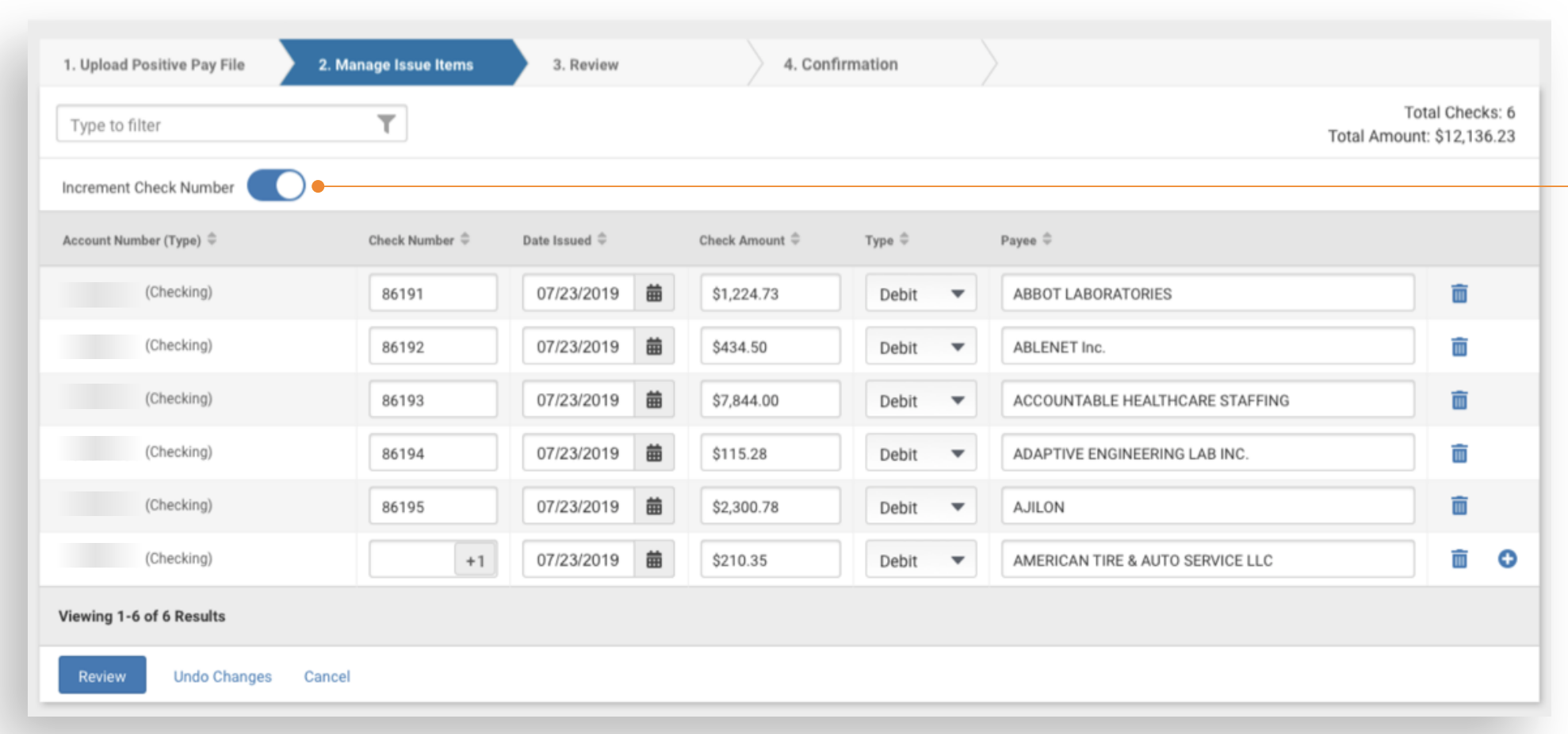This screenshot has width=1568, height=734.
Task: Go to Upload Positive Pay File step
Action: click(154, 64)
